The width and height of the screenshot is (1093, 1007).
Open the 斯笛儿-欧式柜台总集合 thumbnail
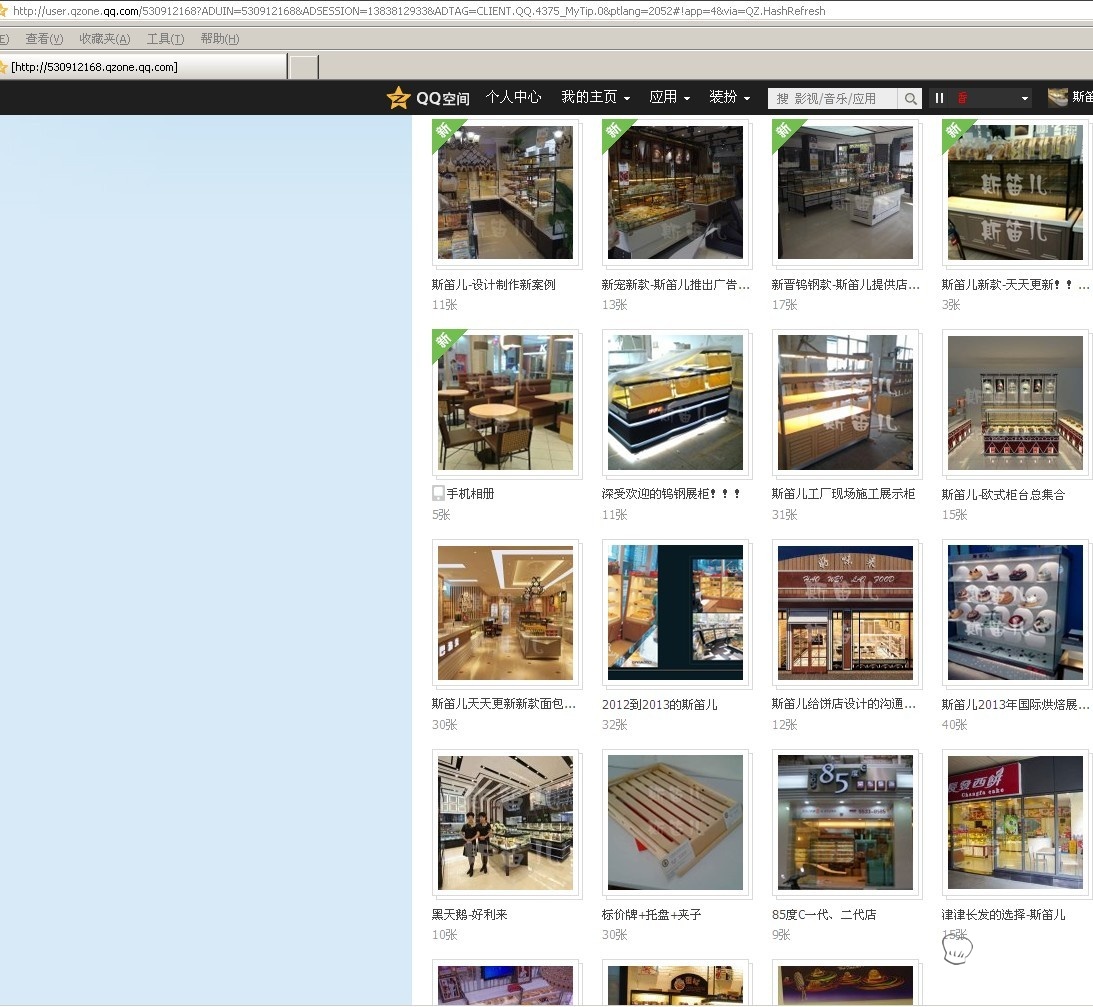click(1016, 402)
